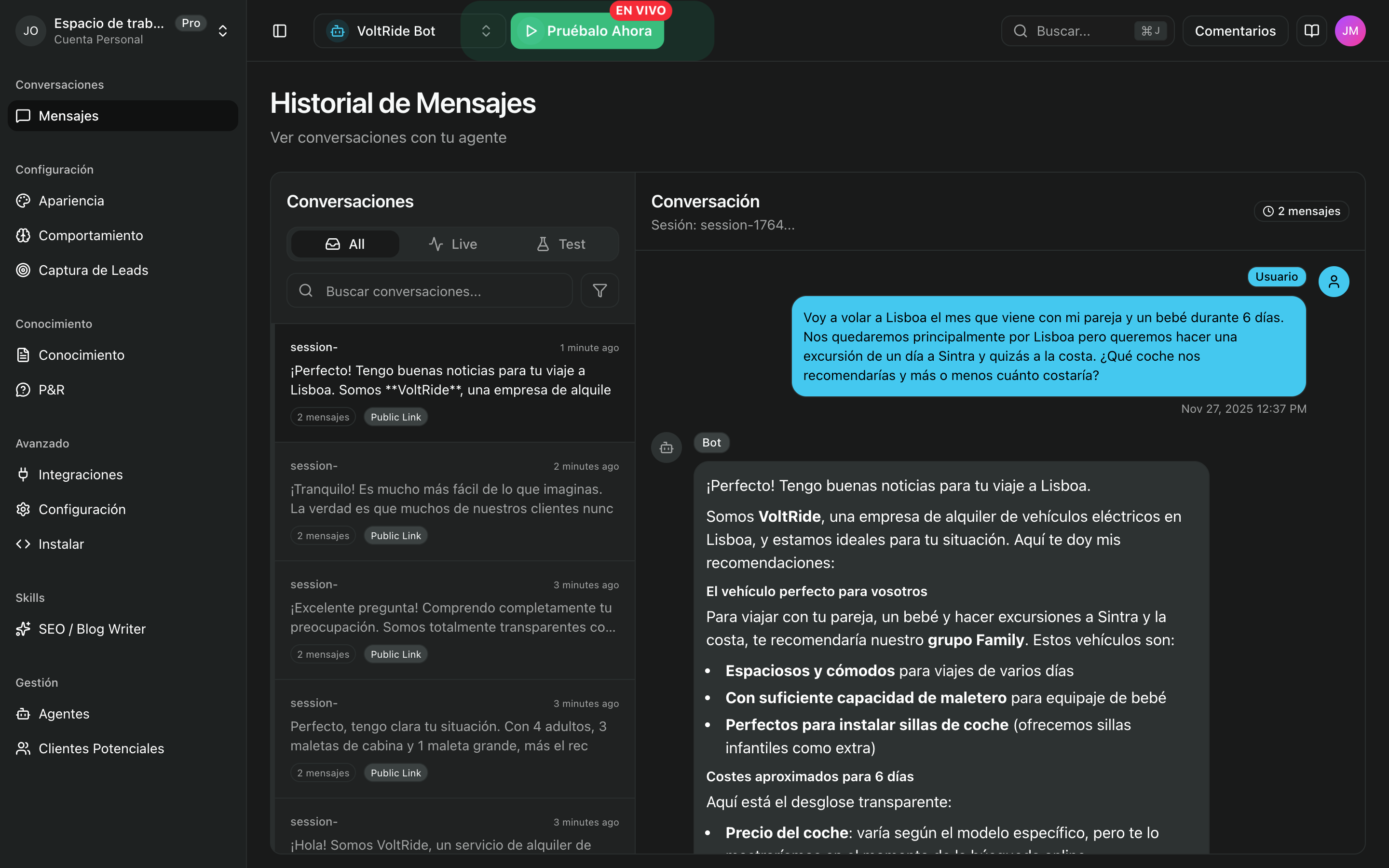Switch to the Live conversations filter
Viewport: 1389px width, 868px height.
pyautogui.click(x=453, y=244)
